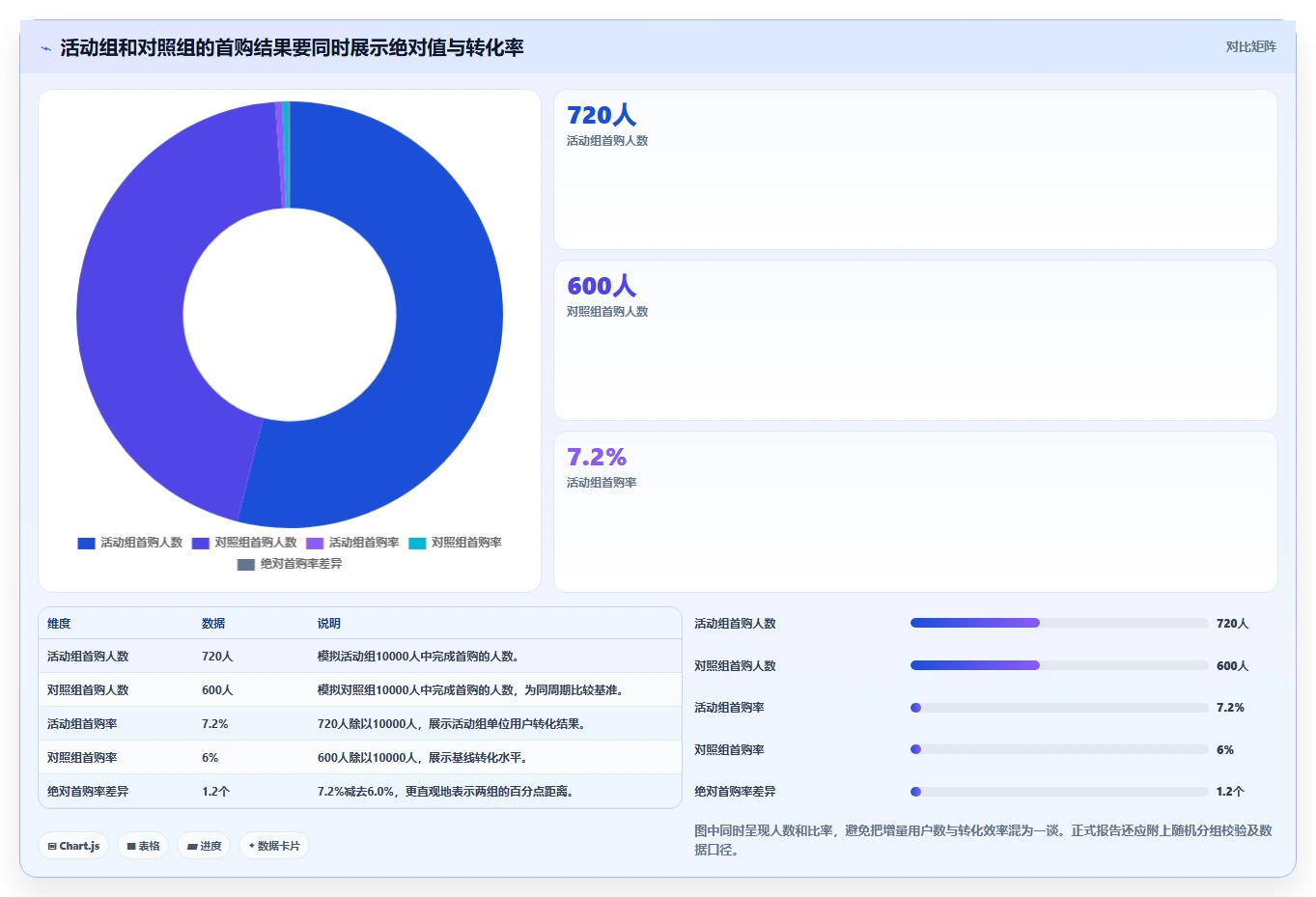Click the 7.2% data card
1316x897 pixels.
pos(915,512)
